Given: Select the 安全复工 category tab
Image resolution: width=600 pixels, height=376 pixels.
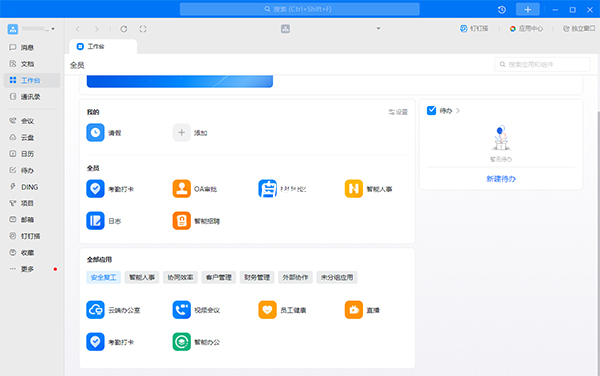Looking at the screenshot, I should [104, 277].
